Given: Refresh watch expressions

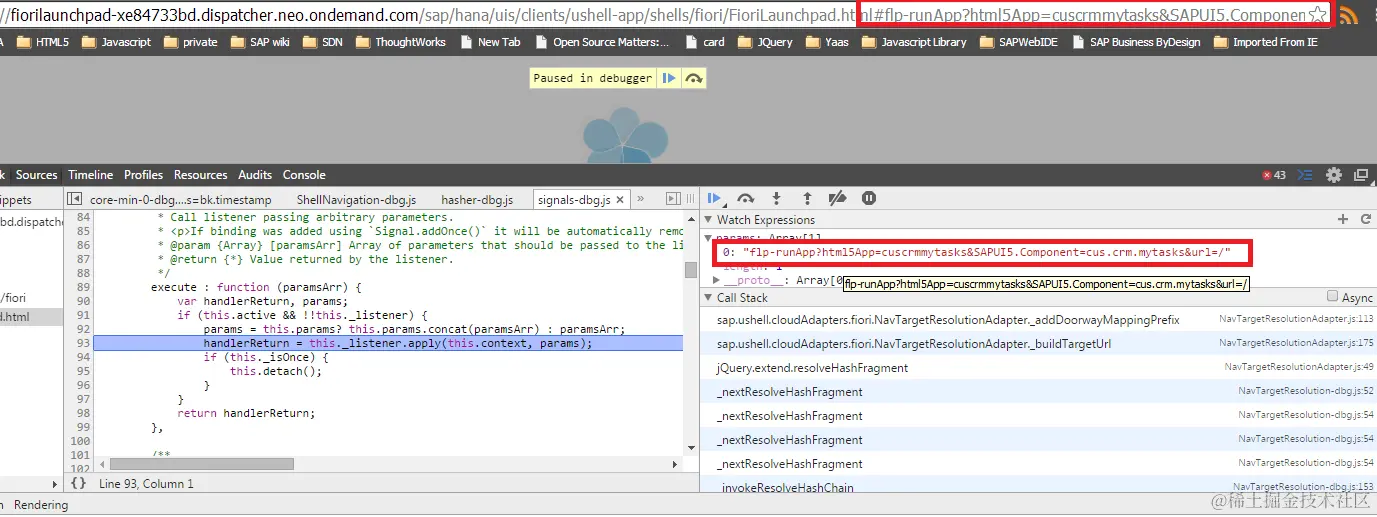Looking at the screenshot, I should point(1366,219).
